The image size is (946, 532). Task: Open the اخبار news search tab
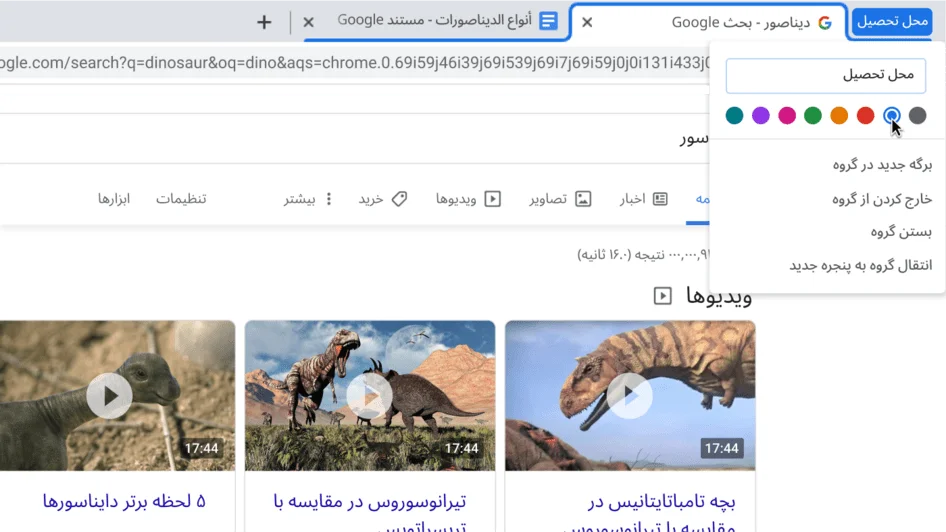click(643, 199)
